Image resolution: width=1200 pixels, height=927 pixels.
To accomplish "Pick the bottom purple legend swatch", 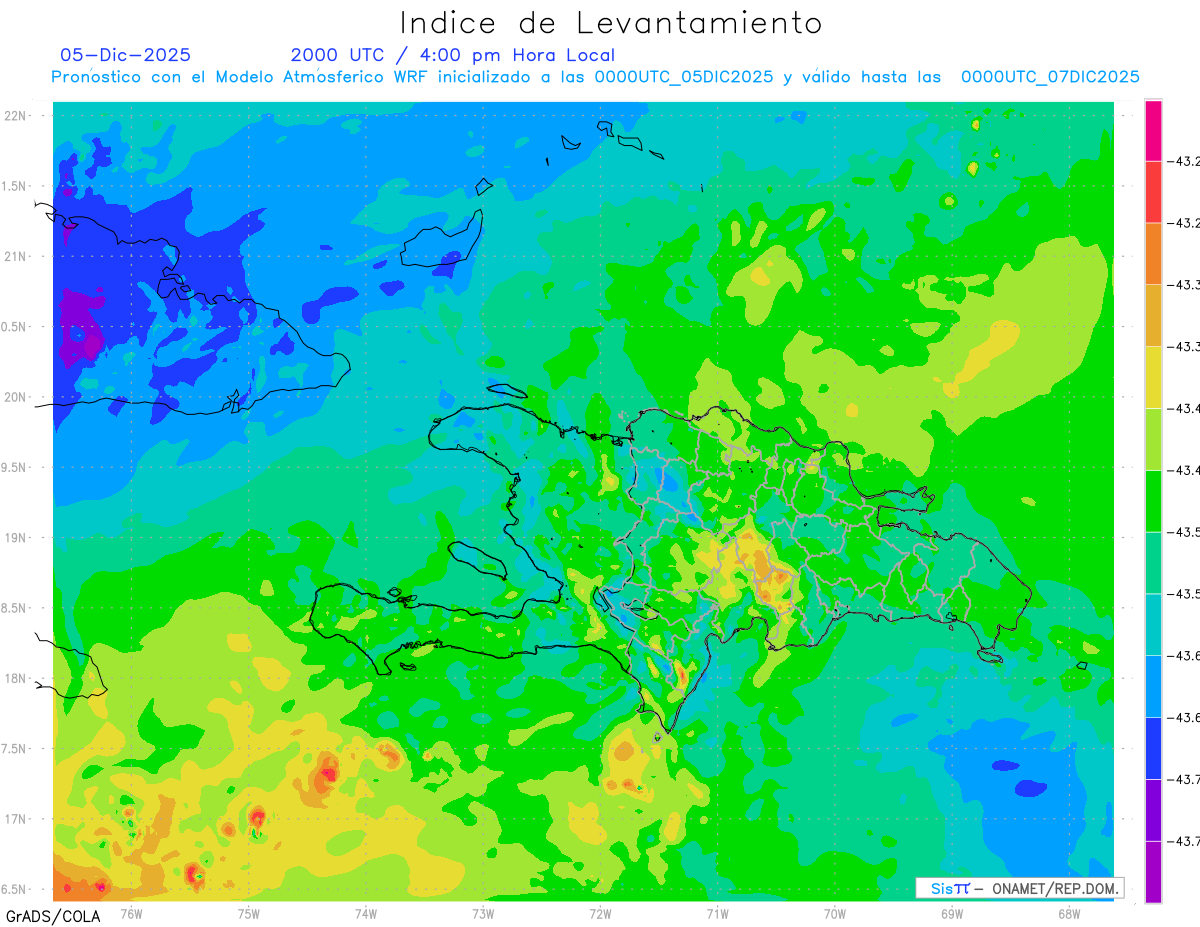I will 1153,871.
